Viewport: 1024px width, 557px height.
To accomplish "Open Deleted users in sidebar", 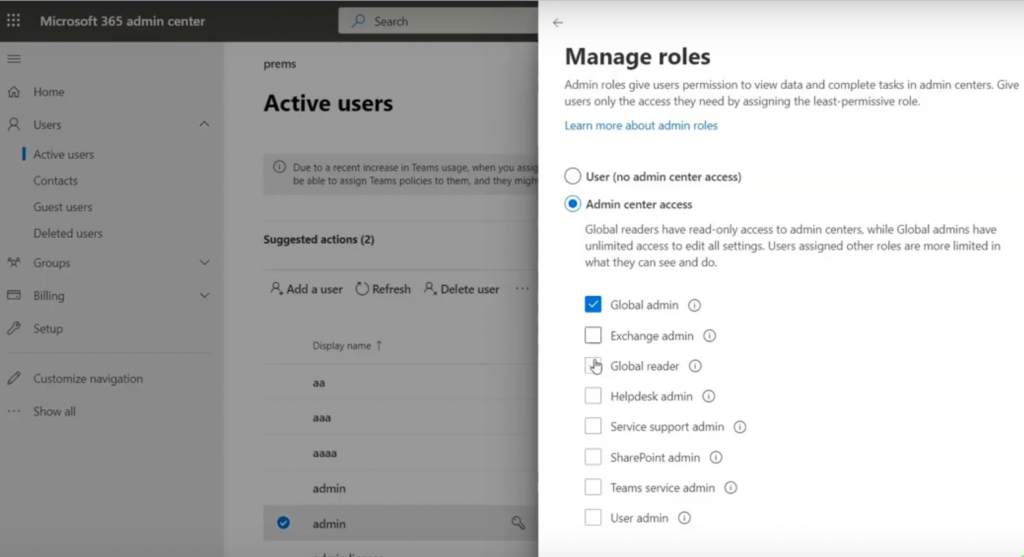I will click(68, 233).
